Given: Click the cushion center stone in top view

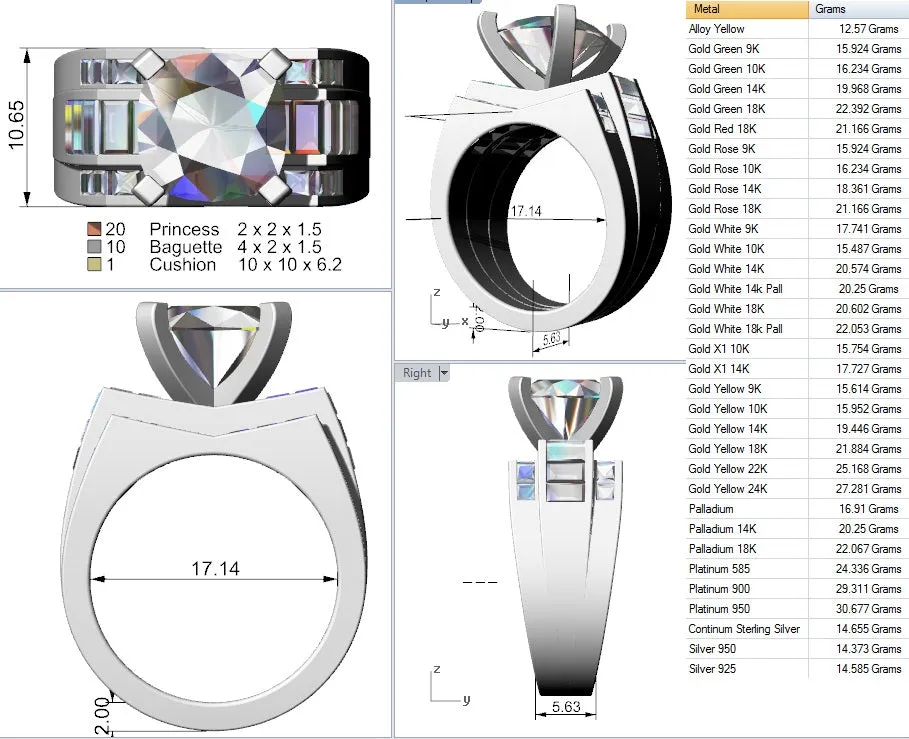Looking at the screenshot, I should [212, 126].
